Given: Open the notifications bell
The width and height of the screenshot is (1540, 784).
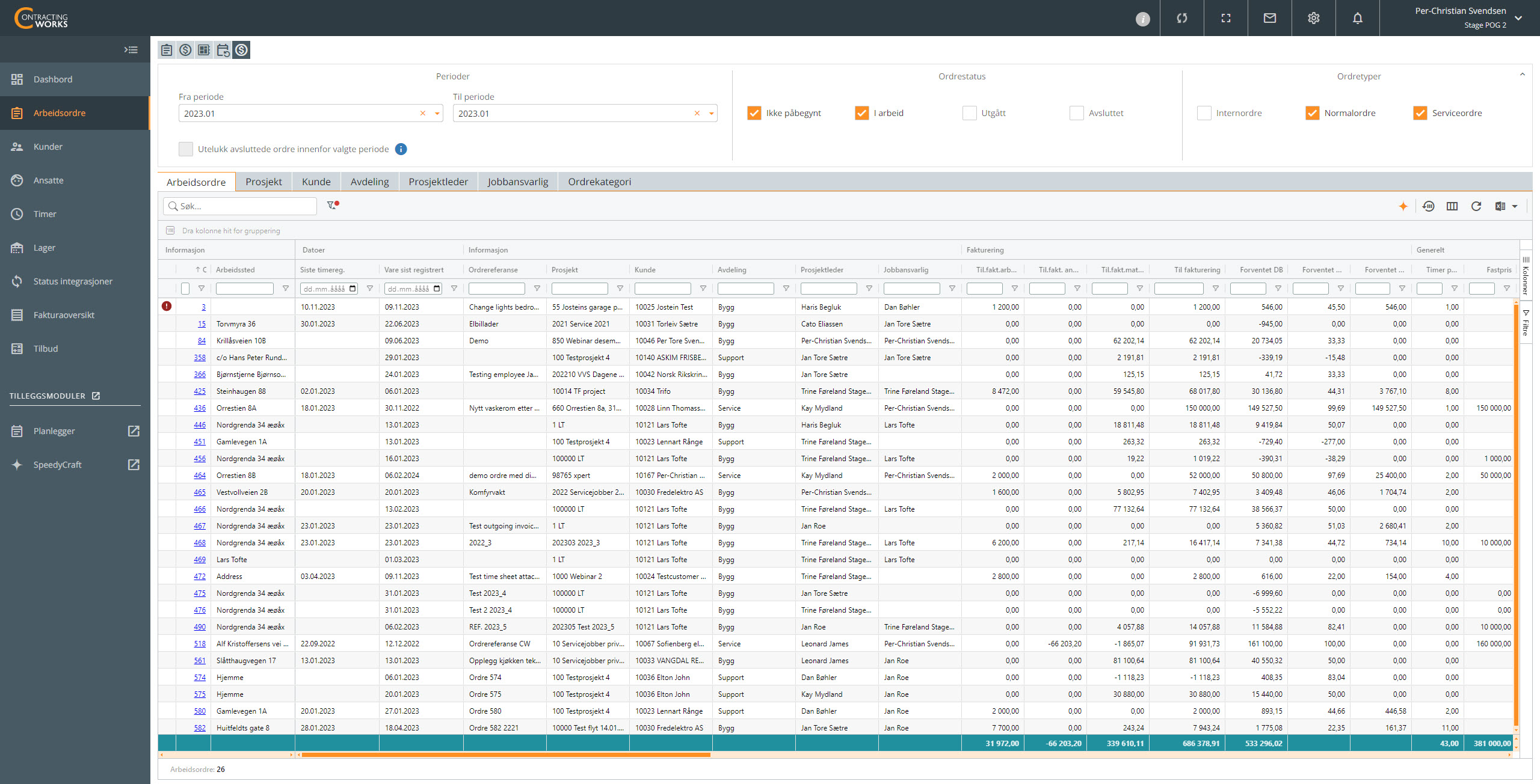Looking at the screenshot, I should [x=1358, y=18].
